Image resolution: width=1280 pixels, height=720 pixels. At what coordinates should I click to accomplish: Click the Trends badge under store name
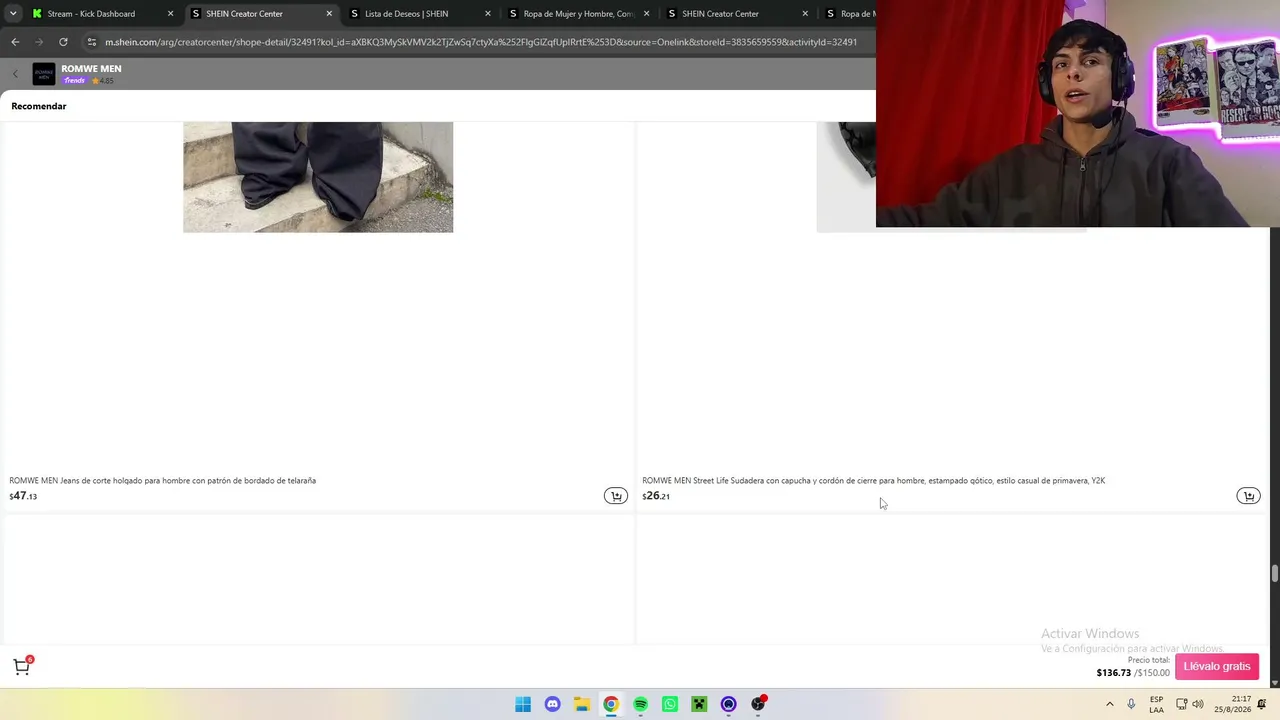tap(75, 81)
